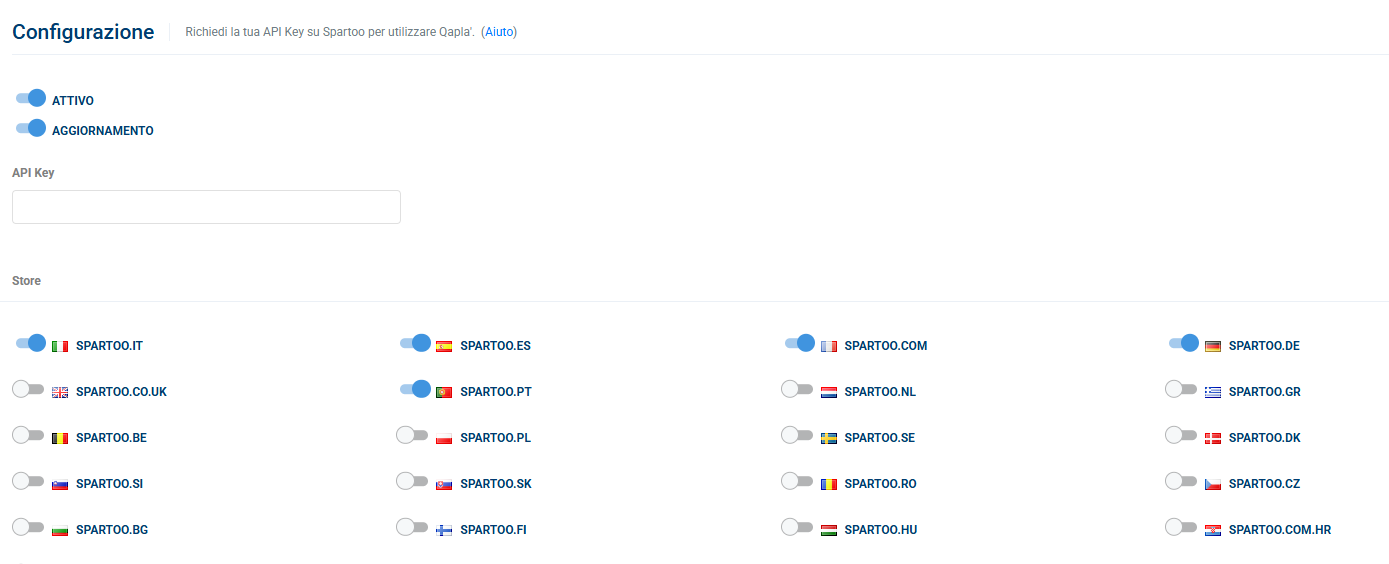Enable the SPARTOO.DK store toggle

[1181, 435]
